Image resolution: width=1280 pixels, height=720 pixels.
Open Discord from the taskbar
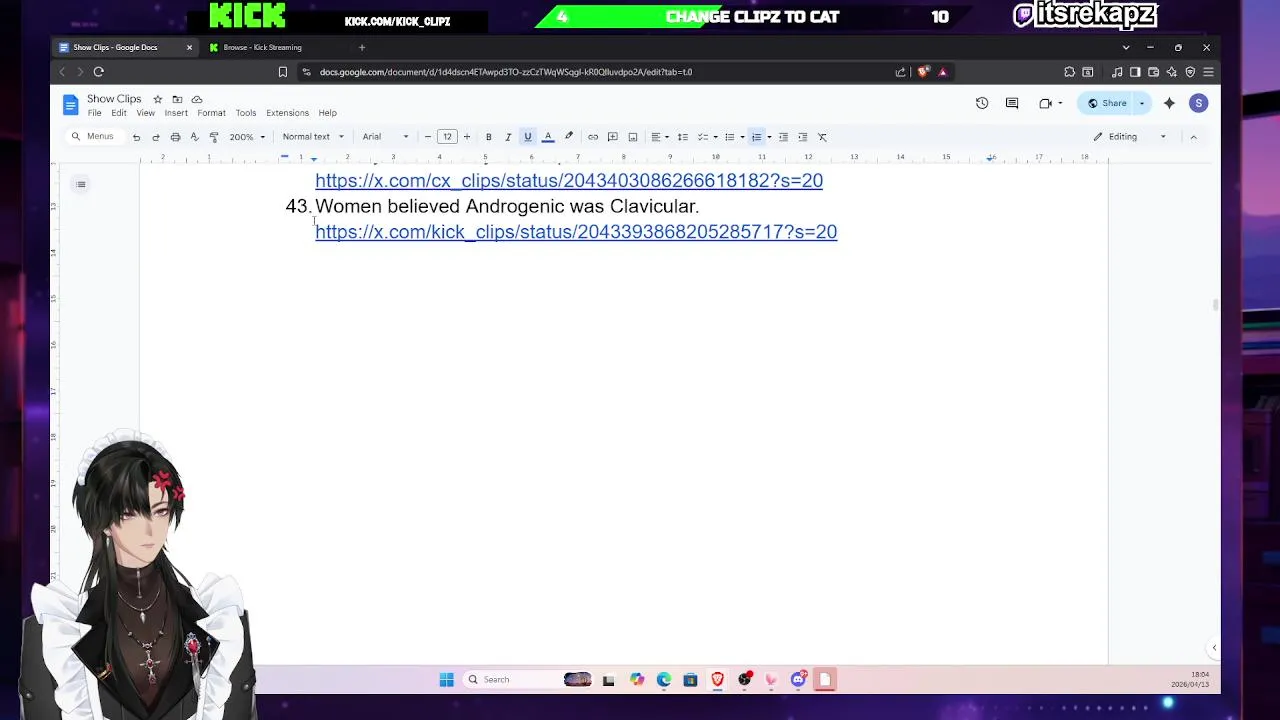[798, 680]
